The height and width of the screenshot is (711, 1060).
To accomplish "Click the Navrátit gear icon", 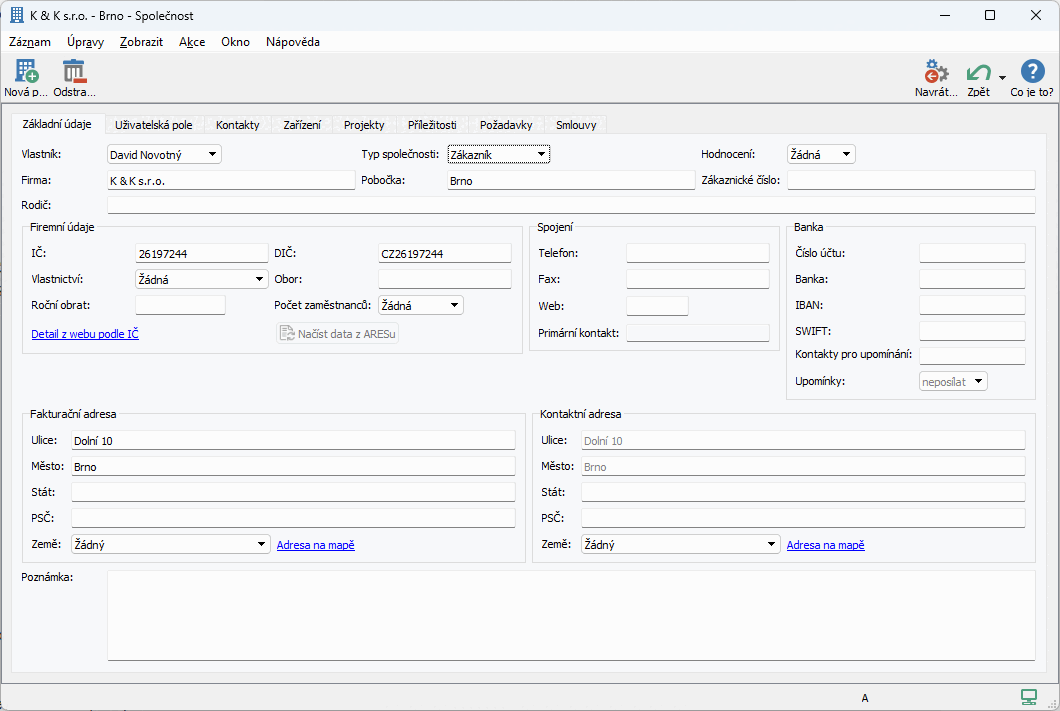I will click(x=935, y=72).
